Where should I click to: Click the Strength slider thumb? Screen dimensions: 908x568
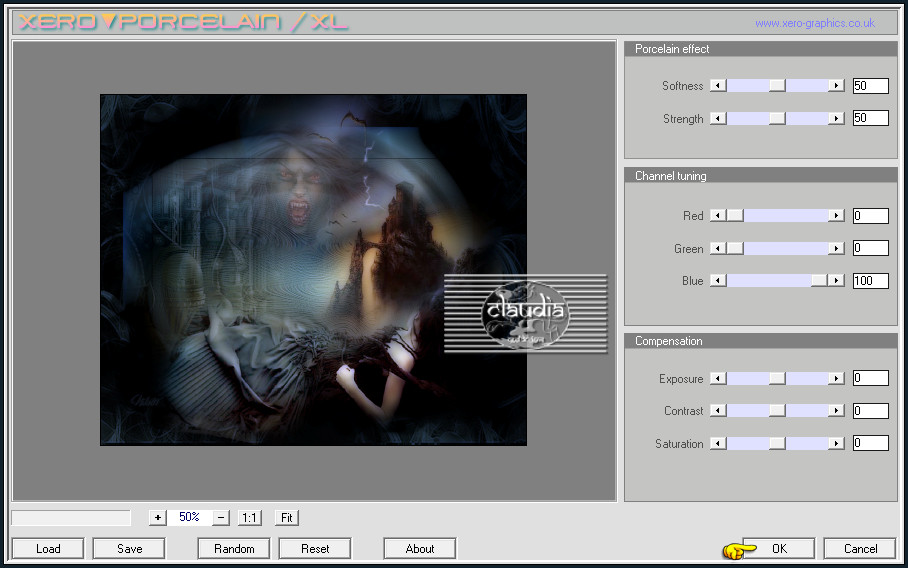pyautogui.click(x=777, y=119)
